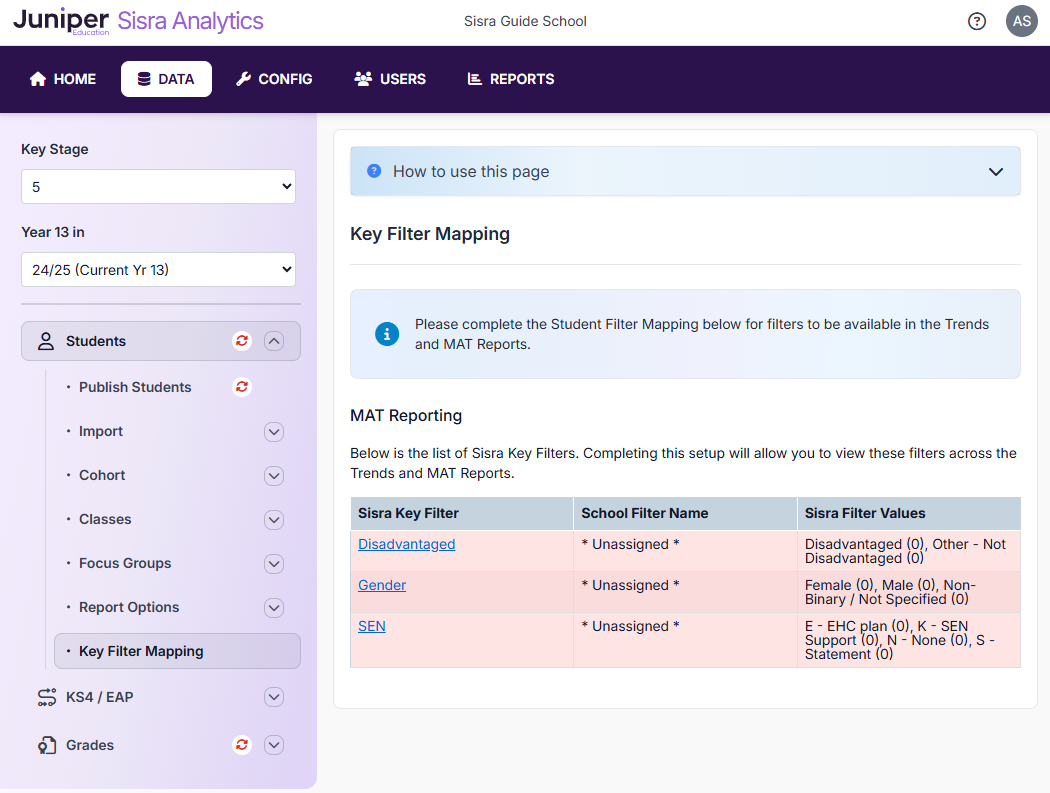Open the AS user avatar menu
1050x793 pixels.
click(x=1022, y=21)
